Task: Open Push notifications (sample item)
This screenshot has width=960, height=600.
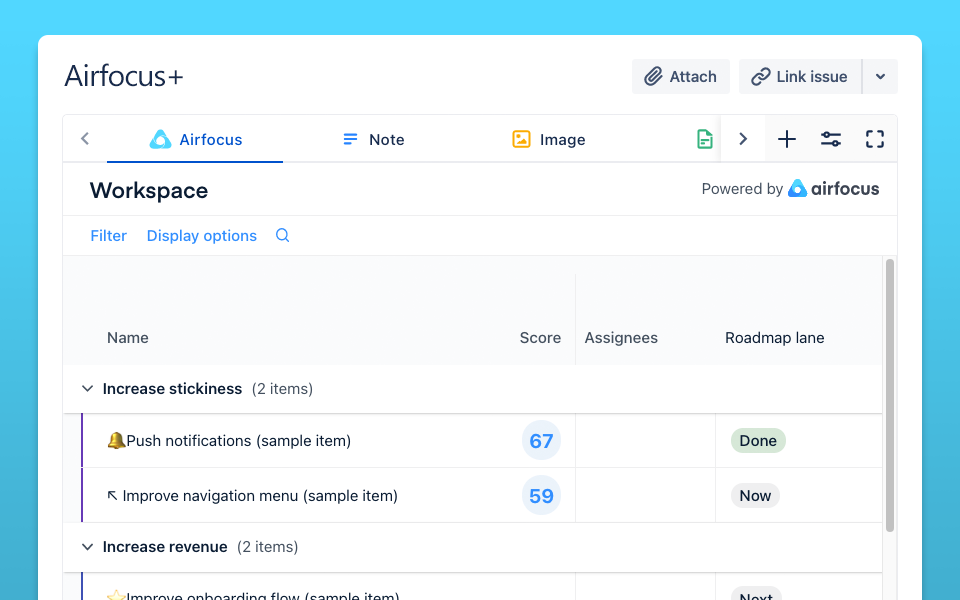Action: click(229, 441)
